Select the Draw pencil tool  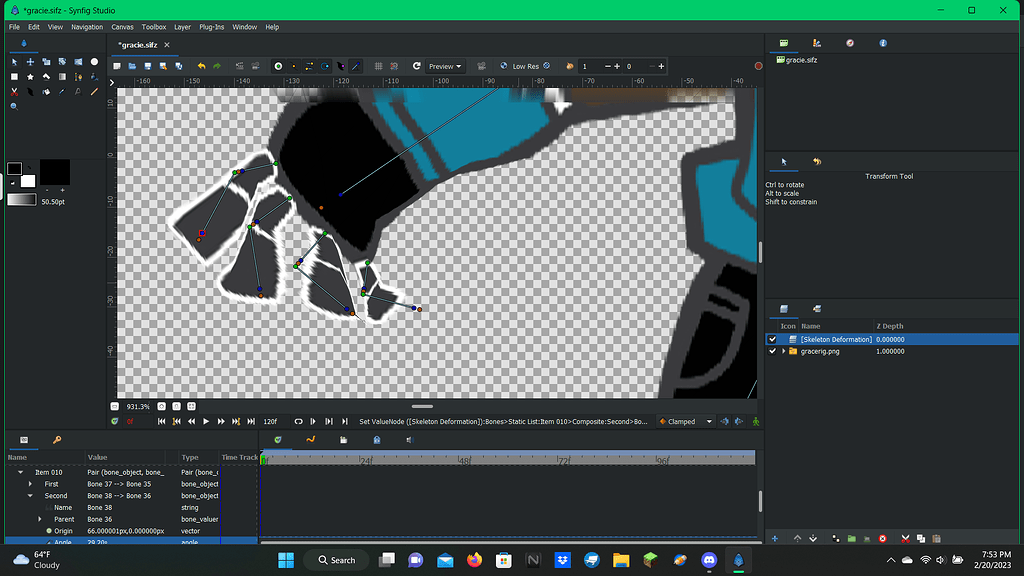coord(92,90)
